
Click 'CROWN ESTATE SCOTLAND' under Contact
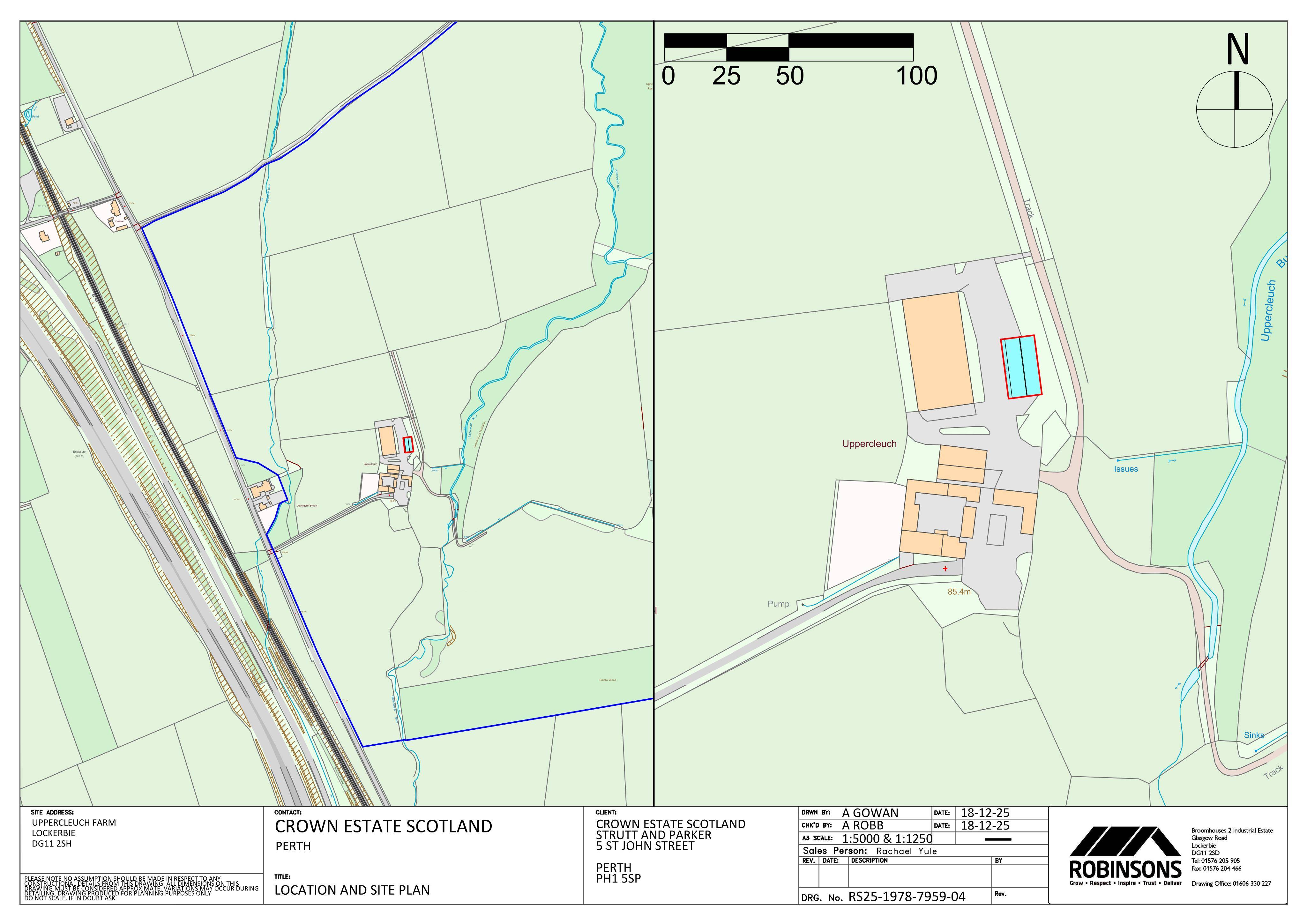383,826
